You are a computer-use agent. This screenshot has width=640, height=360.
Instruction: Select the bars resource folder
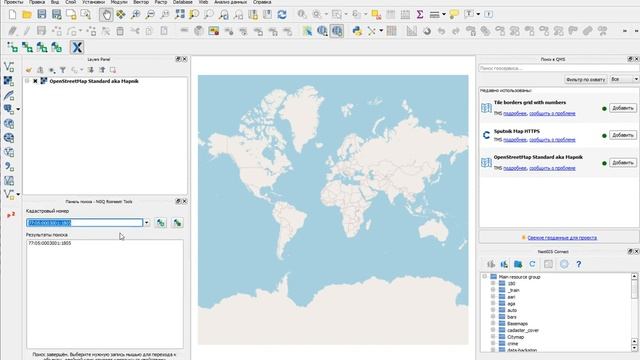(x=512, y=317)
